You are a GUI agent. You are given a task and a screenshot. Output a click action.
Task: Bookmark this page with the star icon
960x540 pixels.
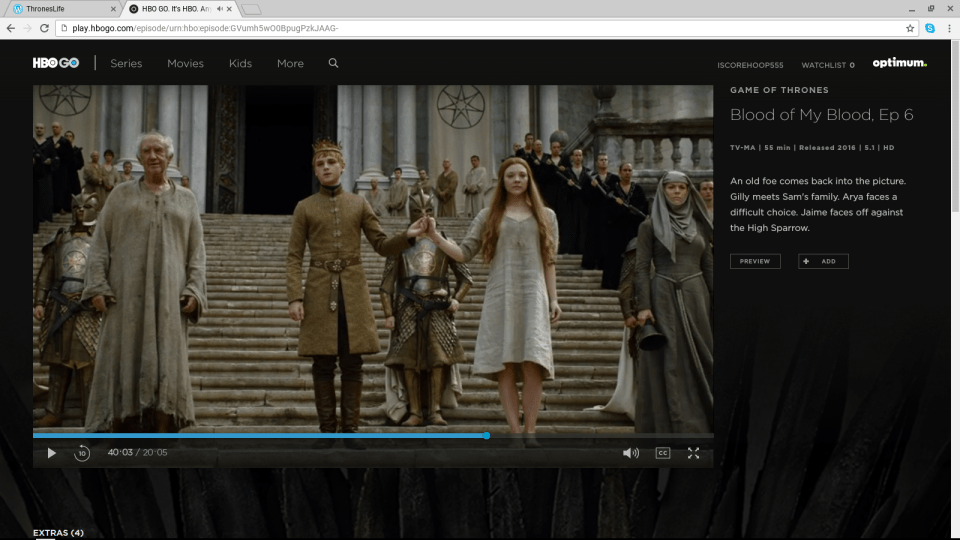pos(910,28)
